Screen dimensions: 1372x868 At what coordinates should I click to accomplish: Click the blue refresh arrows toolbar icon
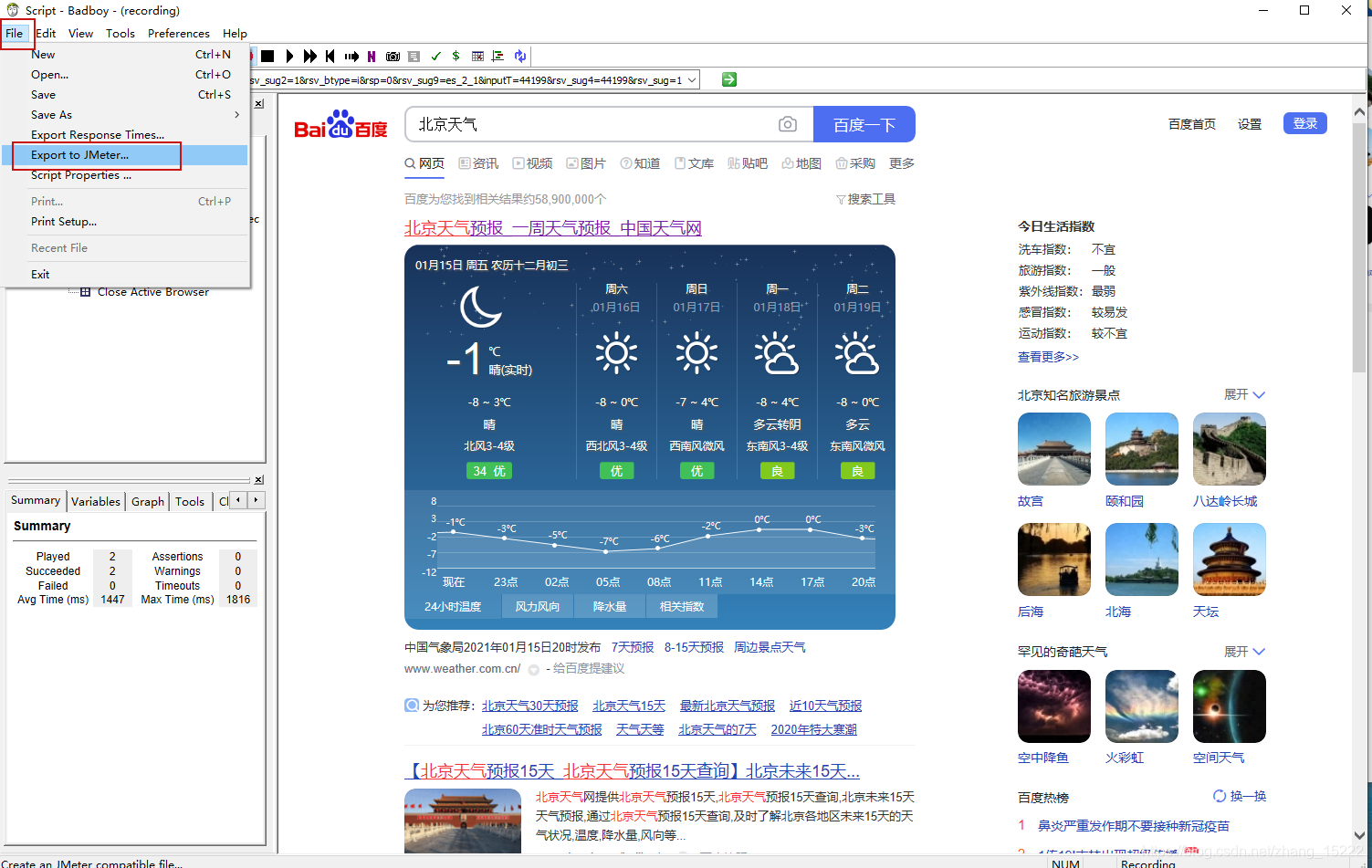click(x=519, y=57)
